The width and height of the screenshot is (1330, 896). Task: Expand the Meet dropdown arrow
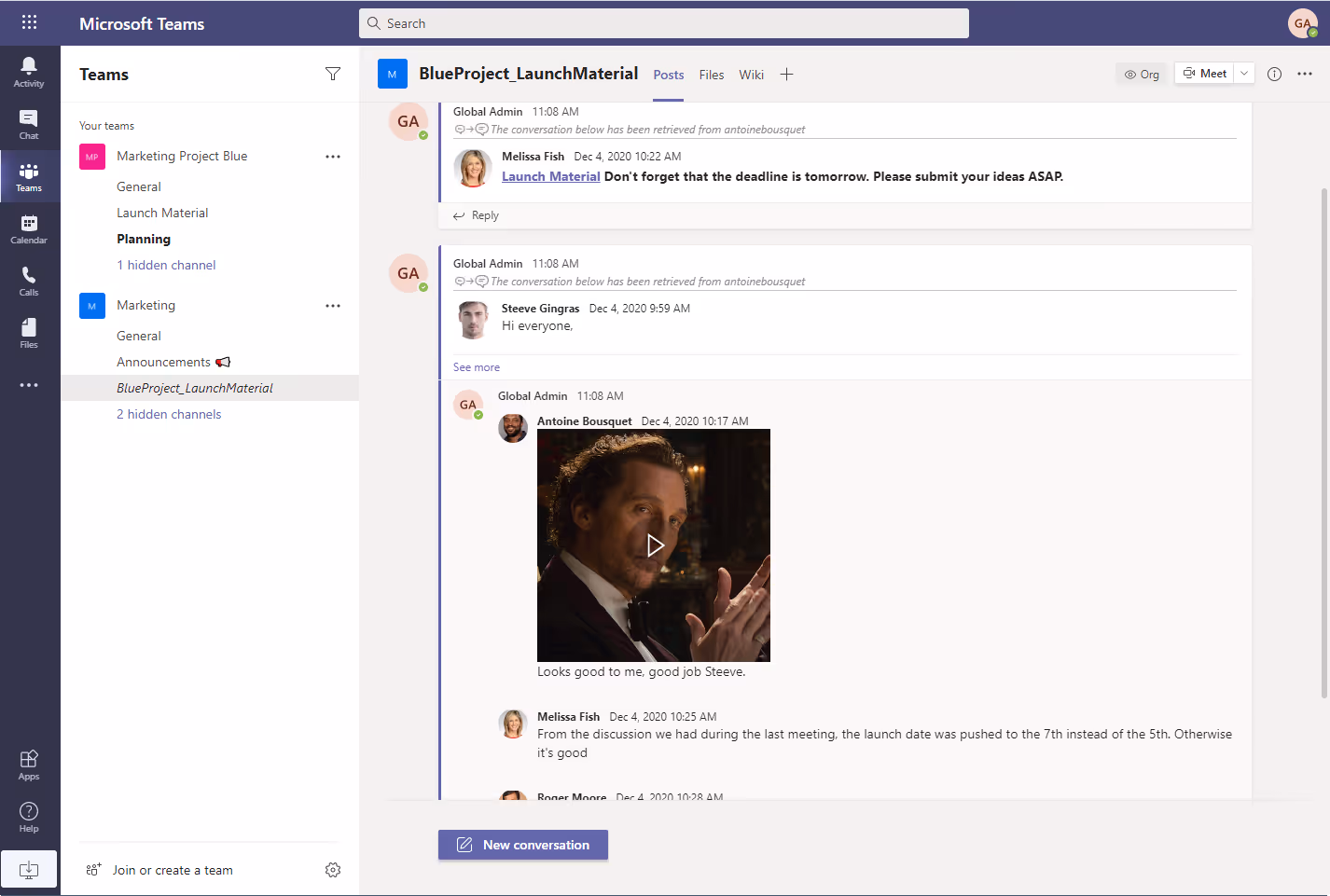coord(1244,74)
